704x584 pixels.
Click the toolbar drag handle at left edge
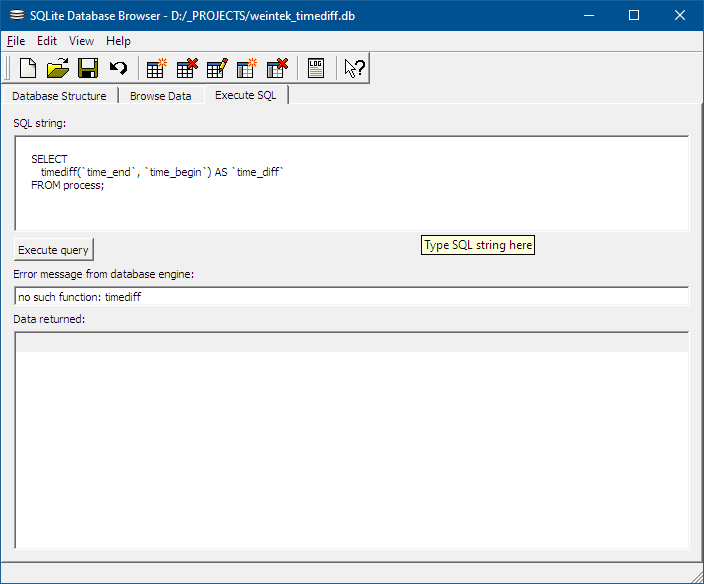click(7, 68)
